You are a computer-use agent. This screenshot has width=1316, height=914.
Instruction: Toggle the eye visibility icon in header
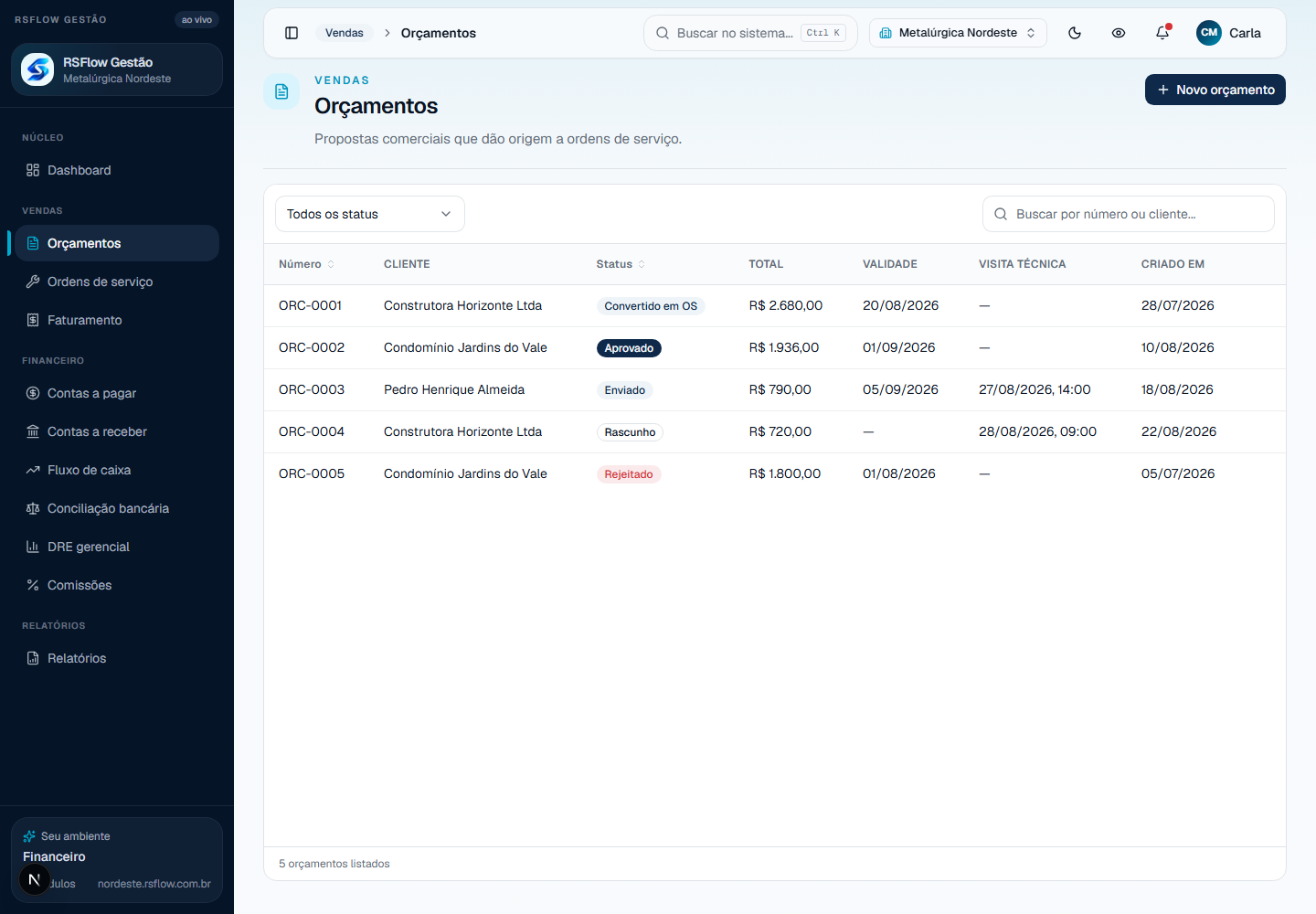1119,33
